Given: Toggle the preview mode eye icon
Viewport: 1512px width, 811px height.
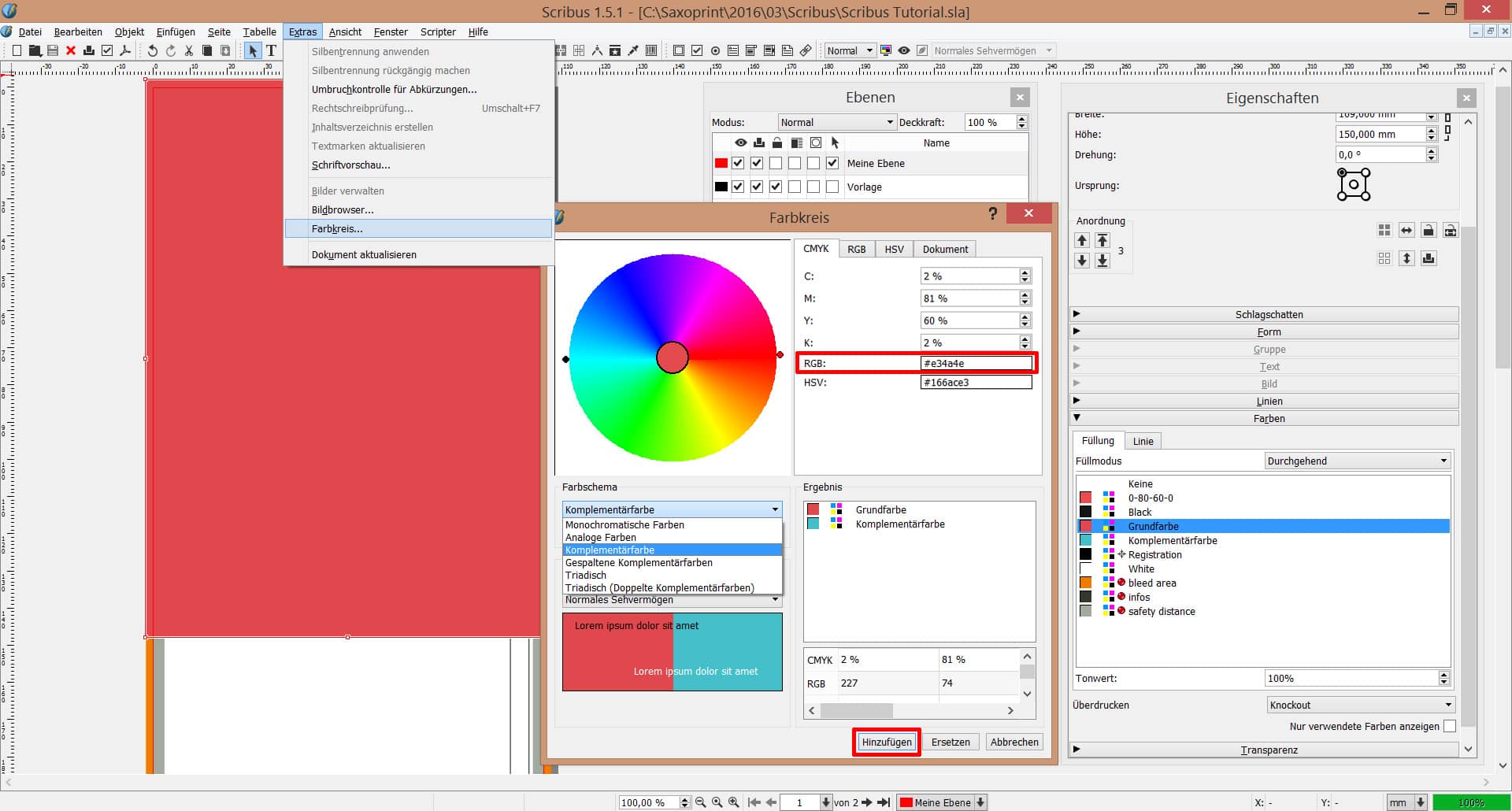Looking at the screenshot, I should pos(904,50).
